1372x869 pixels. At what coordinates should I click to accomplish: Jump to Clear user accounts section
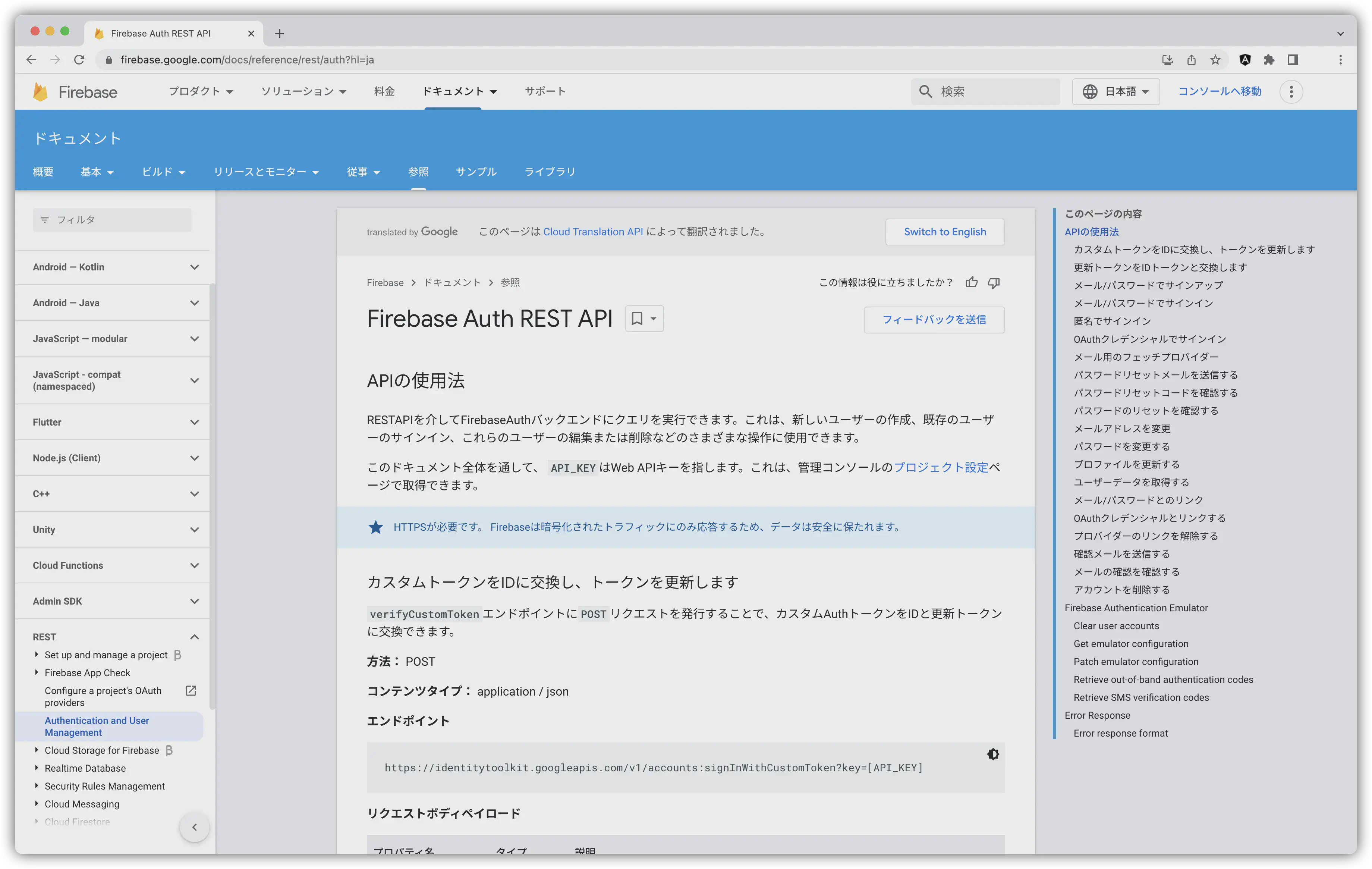(1116, 626)
